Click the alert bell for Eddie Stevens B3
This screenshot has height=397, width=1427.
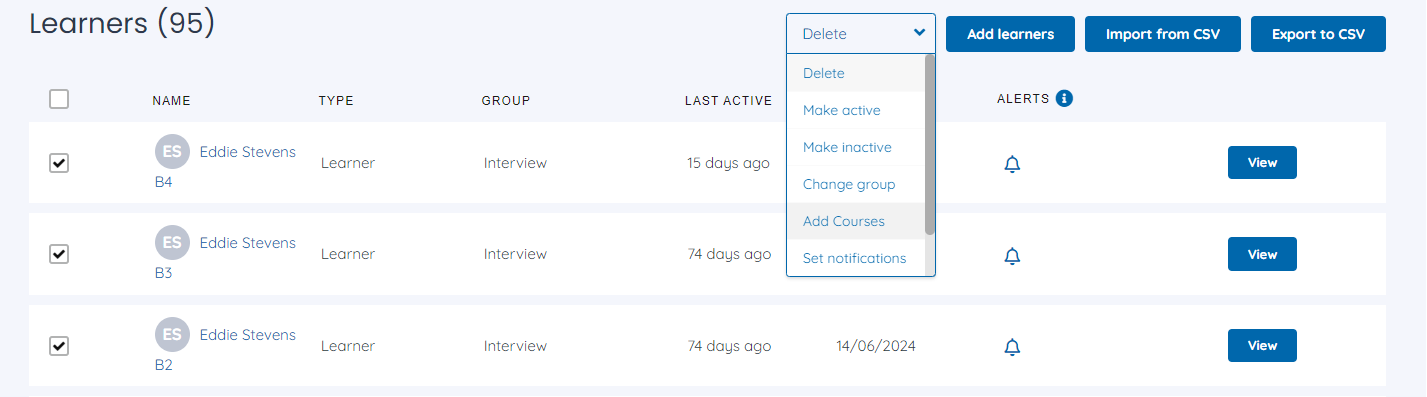coord(1012,256)
